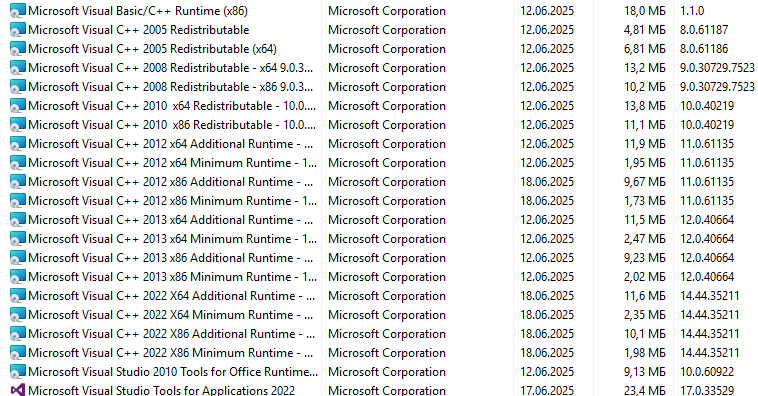Click the size value "13,2 МБ"
Screen dimensions: 758x396
(x=644, y=68)
